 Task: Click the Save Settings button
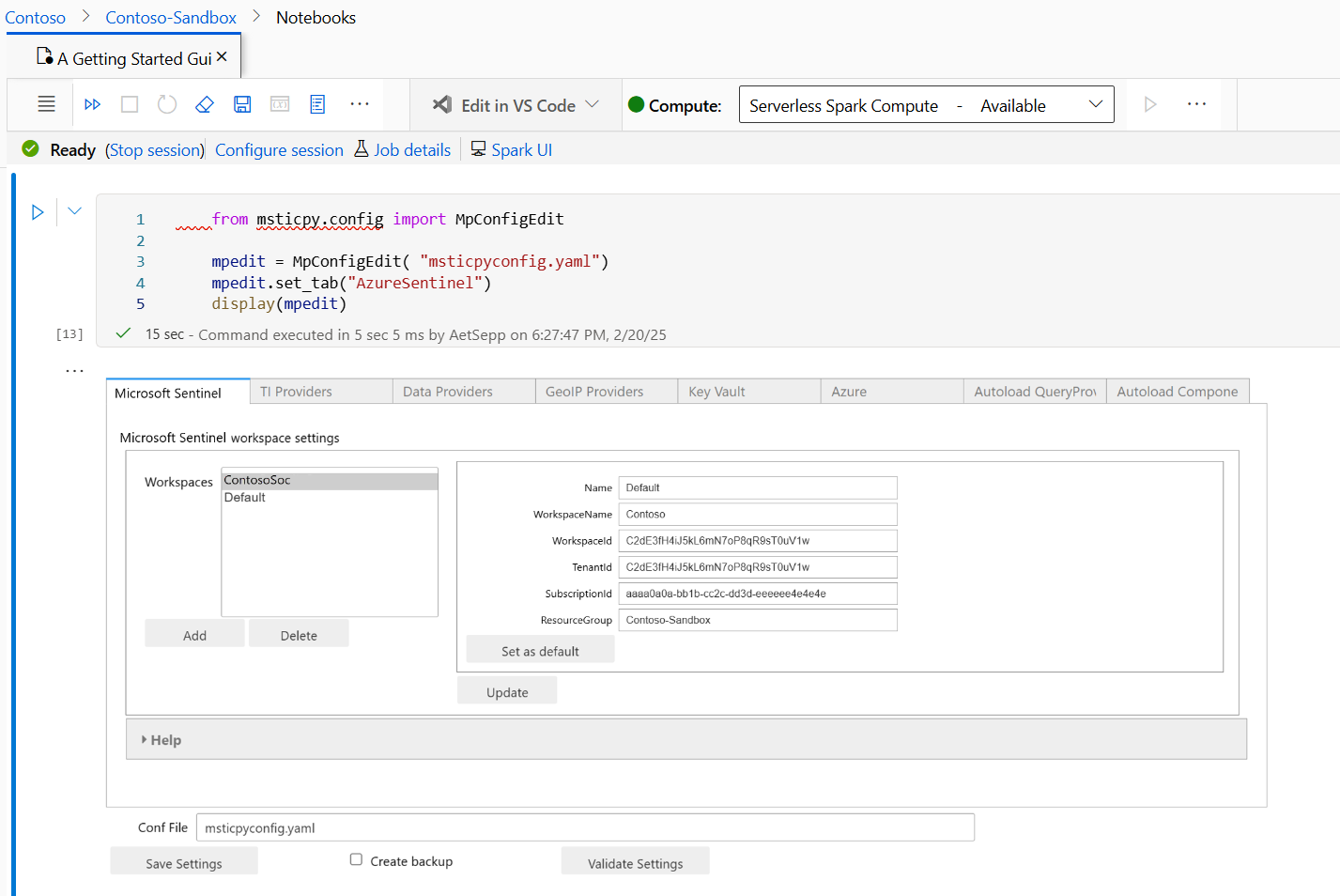pos(184,863)
